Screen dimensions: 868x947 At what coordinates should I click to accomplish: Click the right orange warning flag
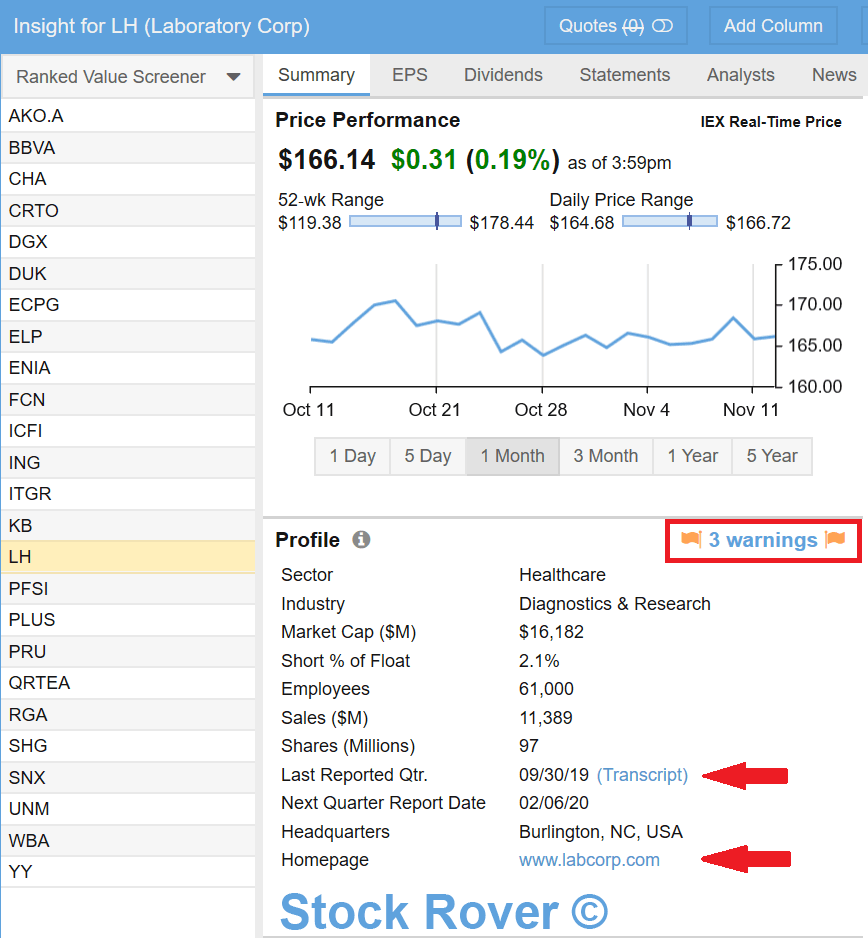[x=835, y=540]
